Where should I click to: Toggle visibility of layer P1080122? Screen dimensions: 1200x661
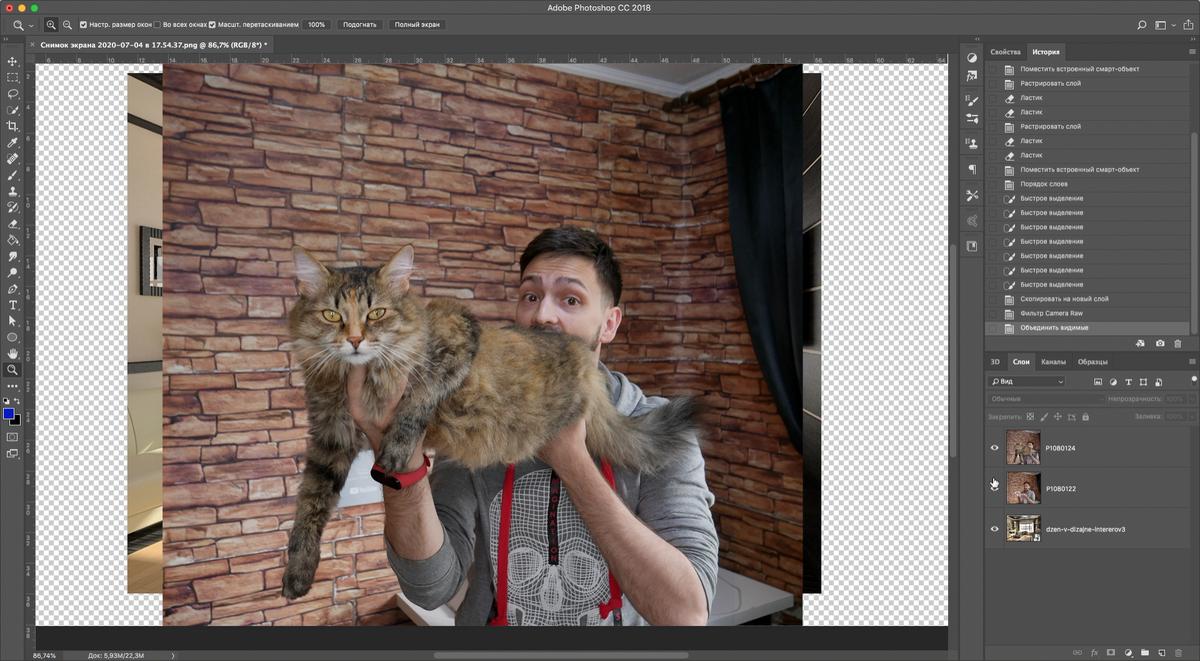994,488
